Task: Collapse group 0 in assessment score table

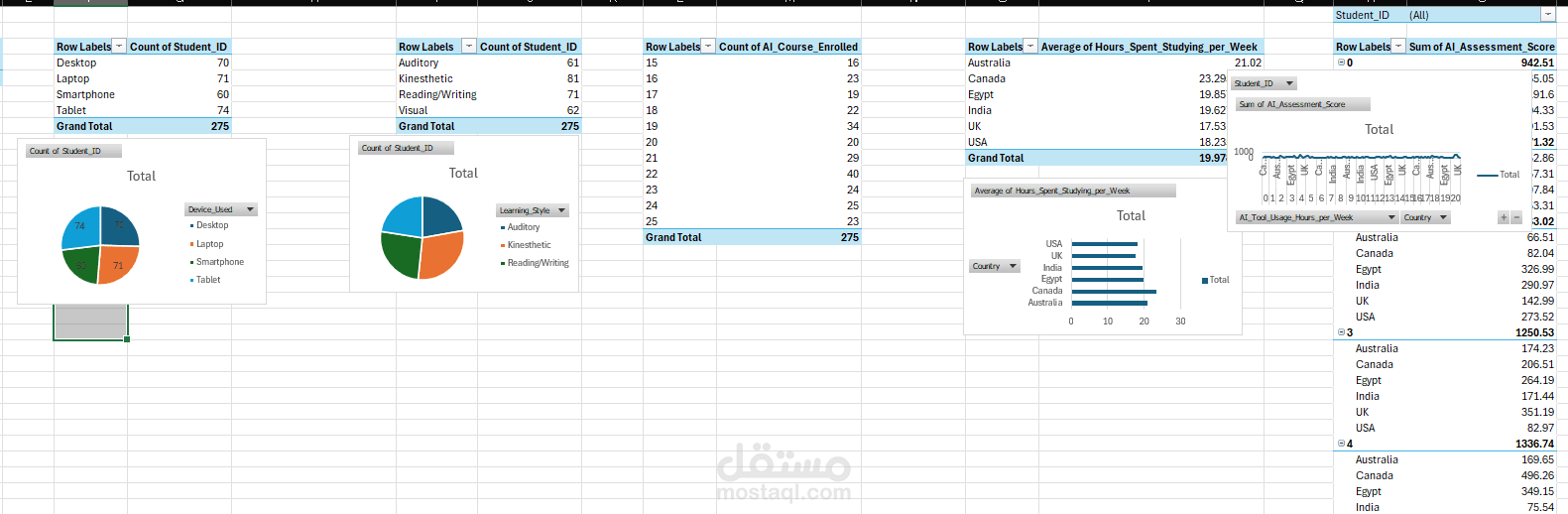Action: (x=1342, y=63)
